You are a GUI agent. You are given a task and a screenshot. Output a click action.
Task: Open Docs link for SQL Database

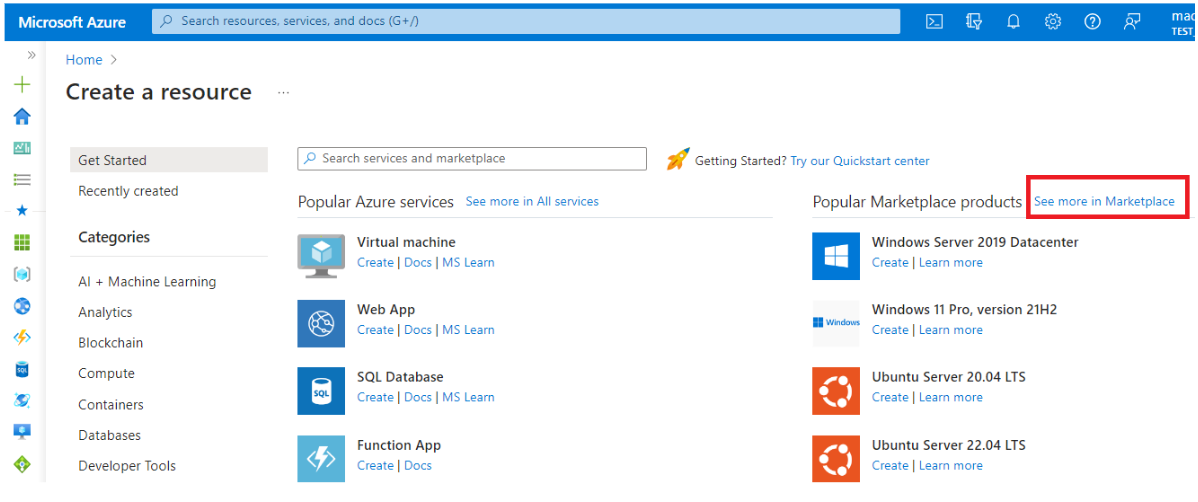click(418, 397)
